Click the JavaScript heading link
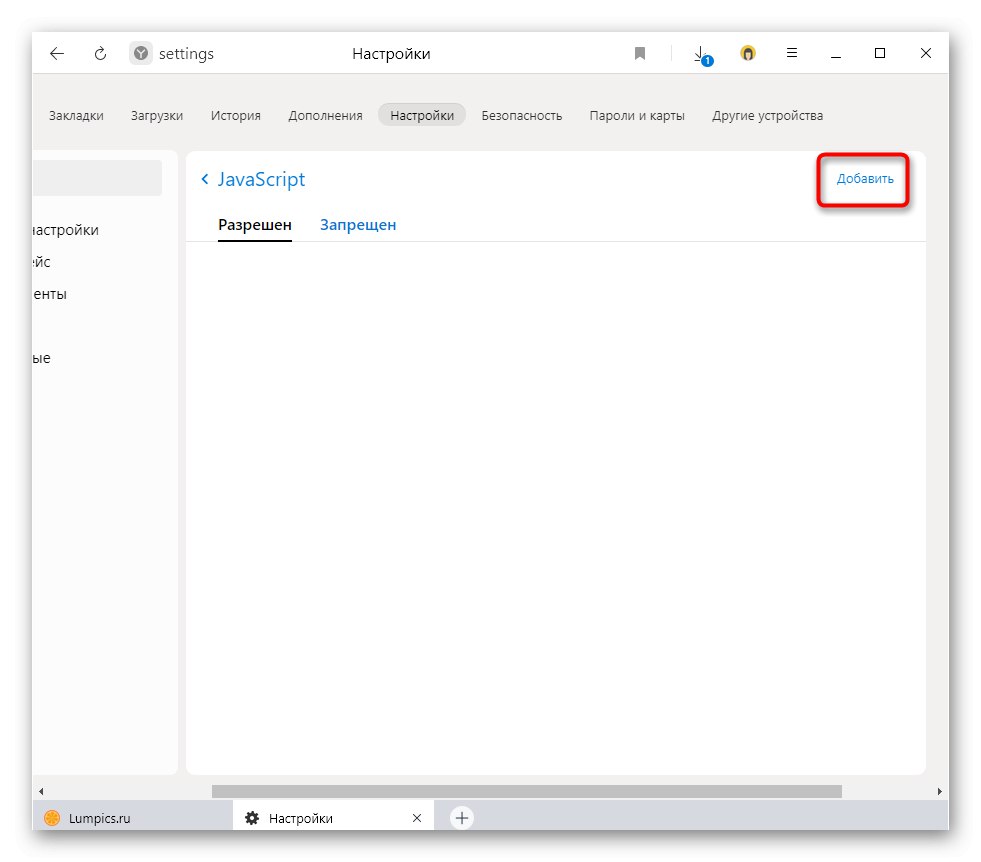Image resolution: width=981 pixels, height=862 pixels. point(262,180)
